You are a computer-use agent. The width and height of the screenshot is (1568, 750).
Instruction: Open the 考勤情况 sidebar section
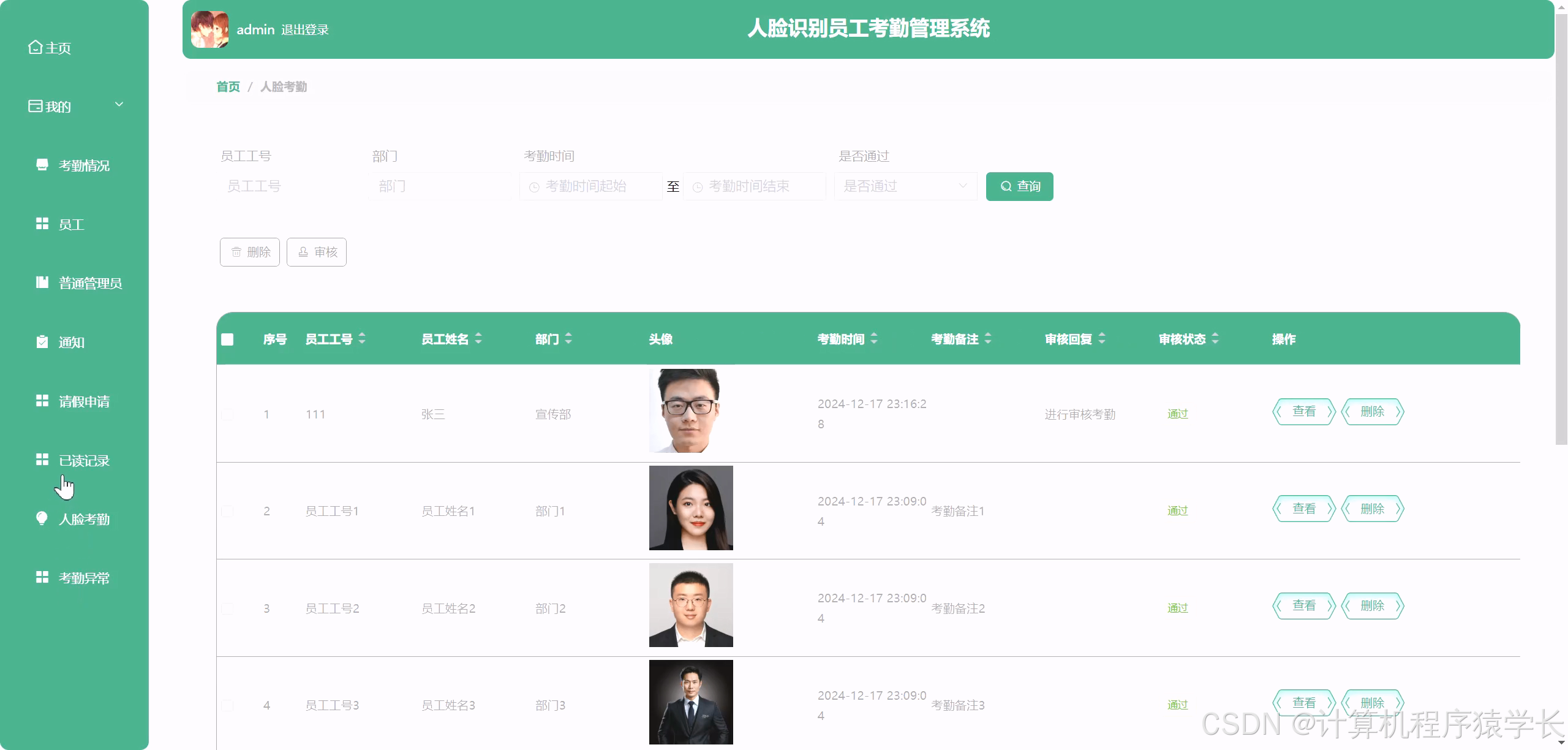point(83,165)
